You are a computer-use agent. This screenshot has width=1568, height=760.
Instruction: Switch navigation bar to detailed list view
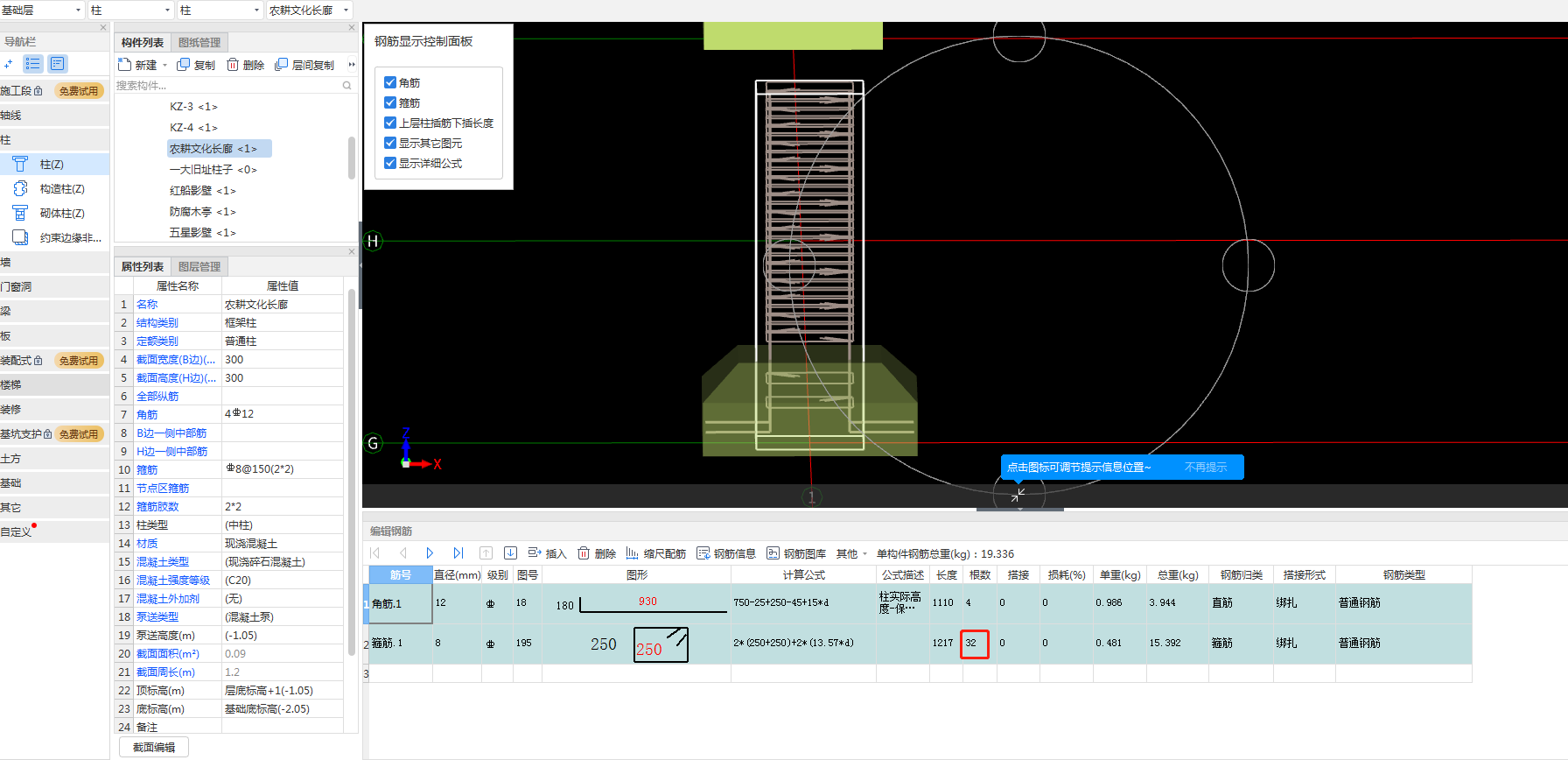click(57, 64)
